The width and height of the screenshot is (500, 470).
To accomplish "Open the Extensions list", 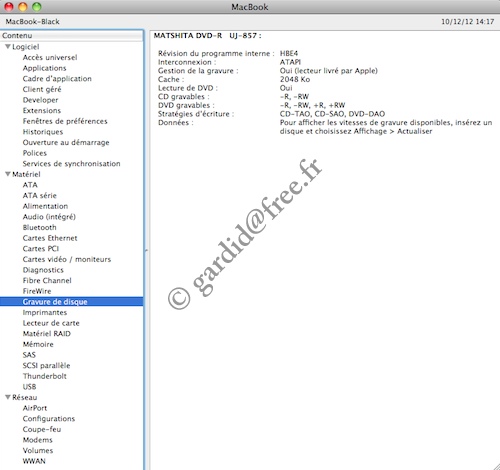I will [42, 111].
